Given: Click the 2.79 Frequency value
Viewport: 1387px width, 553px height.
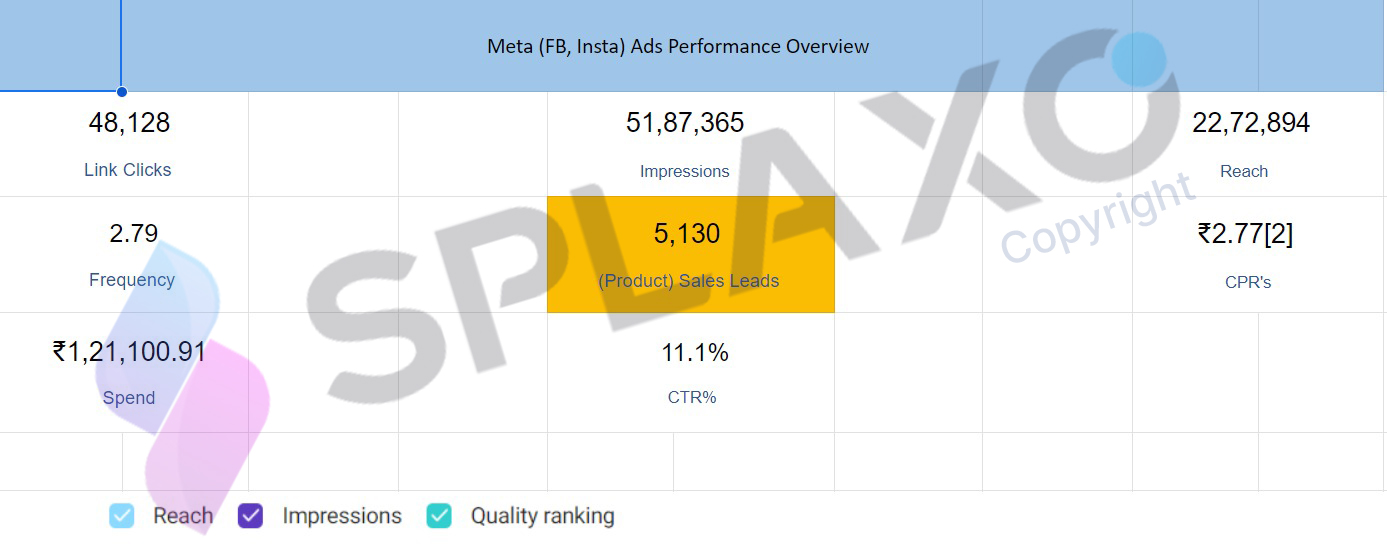Looking at the screenshot, I should tap(134, 234).
